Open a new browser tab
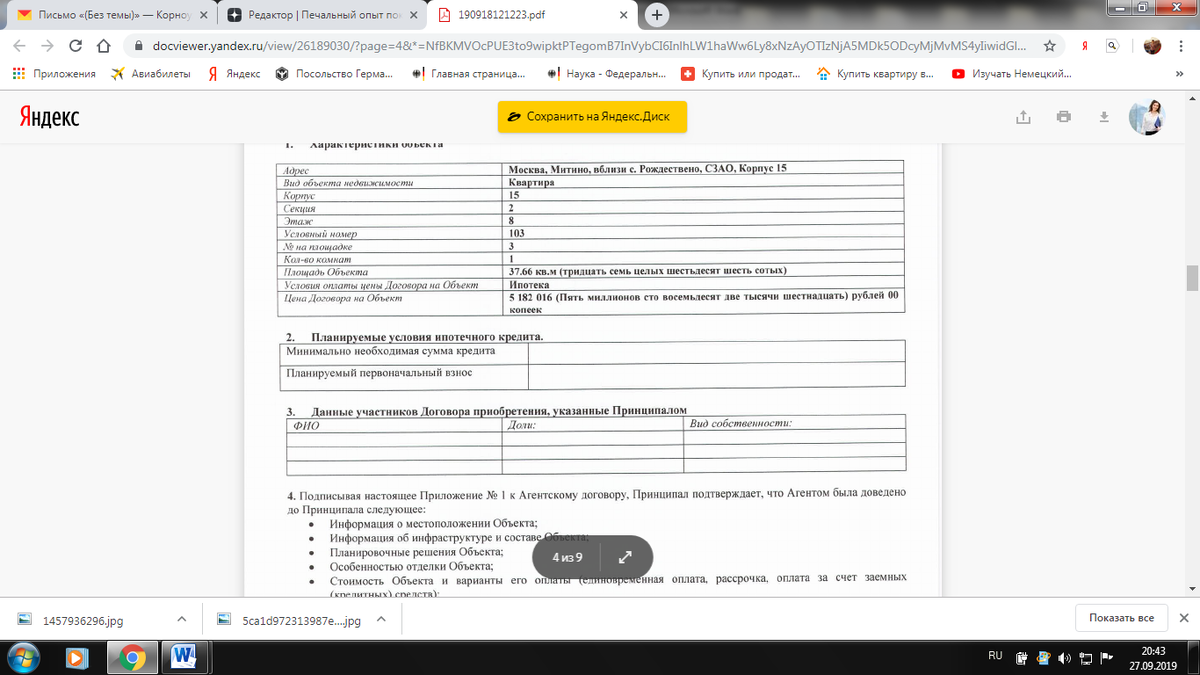 point(657,15)
